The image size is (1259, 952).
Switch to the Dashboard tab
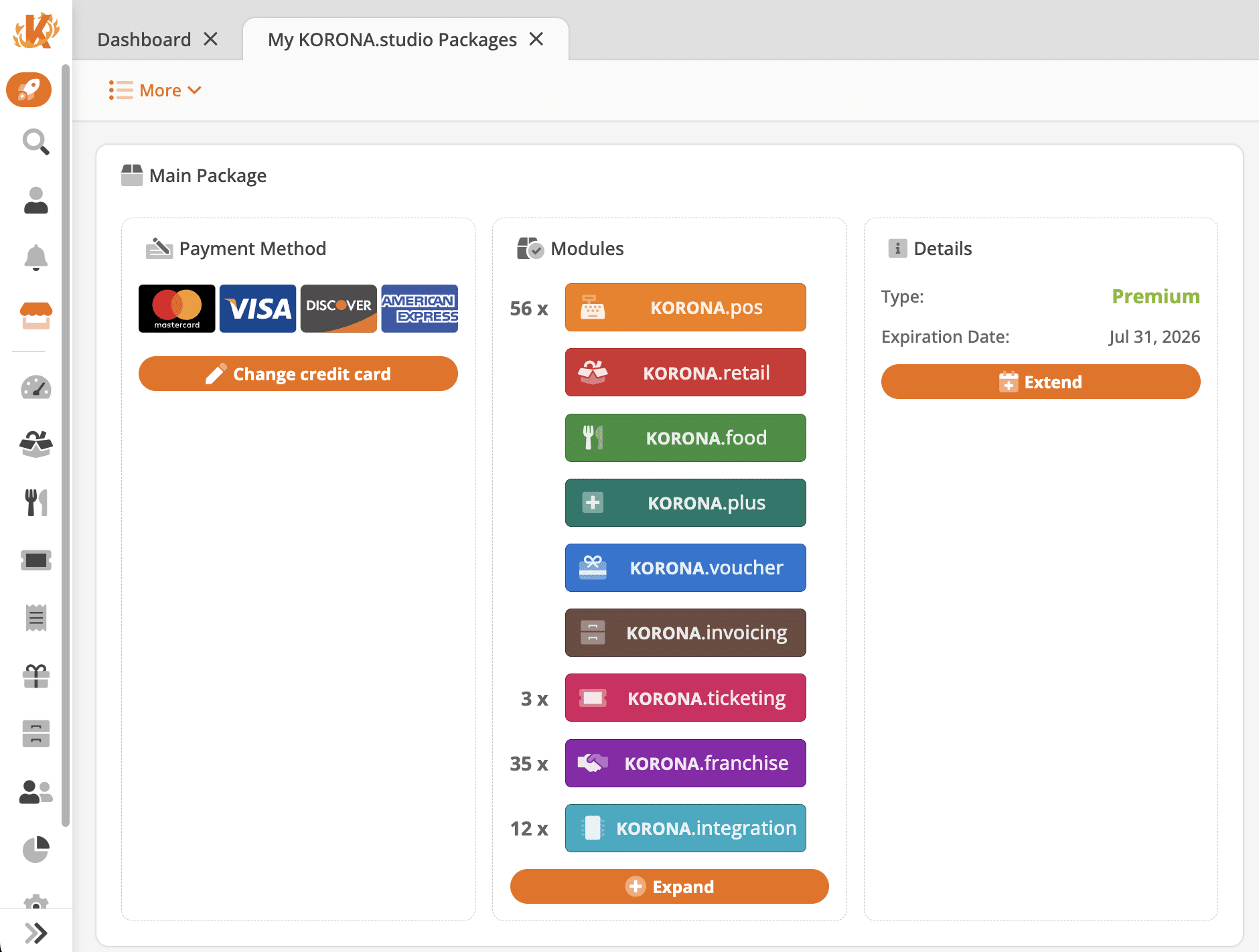pyautogui.click(x=144, y=39)
